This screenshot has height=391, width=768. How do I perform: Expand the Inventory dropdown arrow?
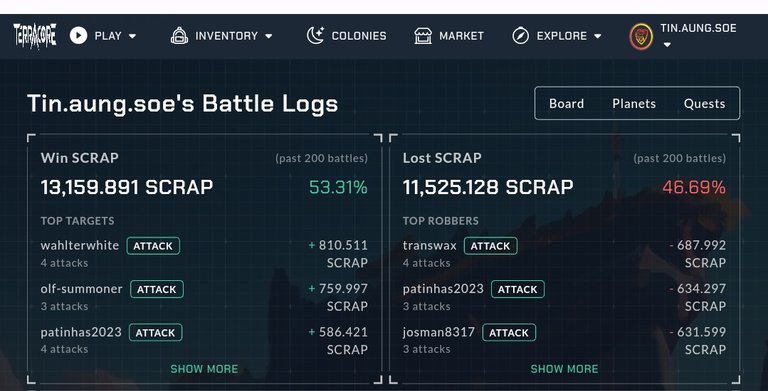coord(268,36)
